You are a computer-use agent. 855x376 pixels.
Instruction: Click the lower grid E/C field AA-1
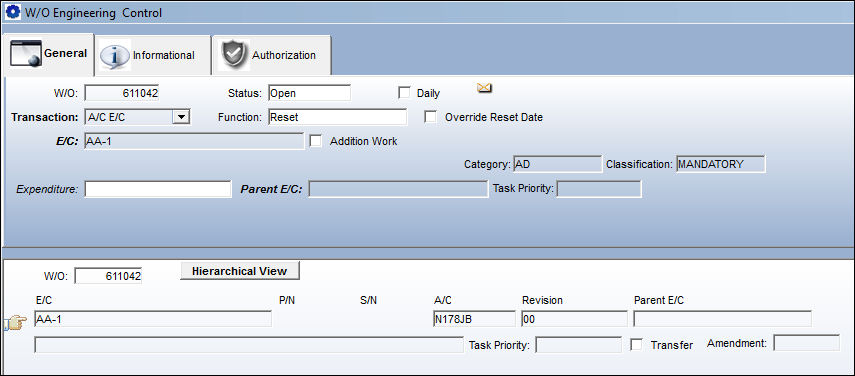[153, 319]
